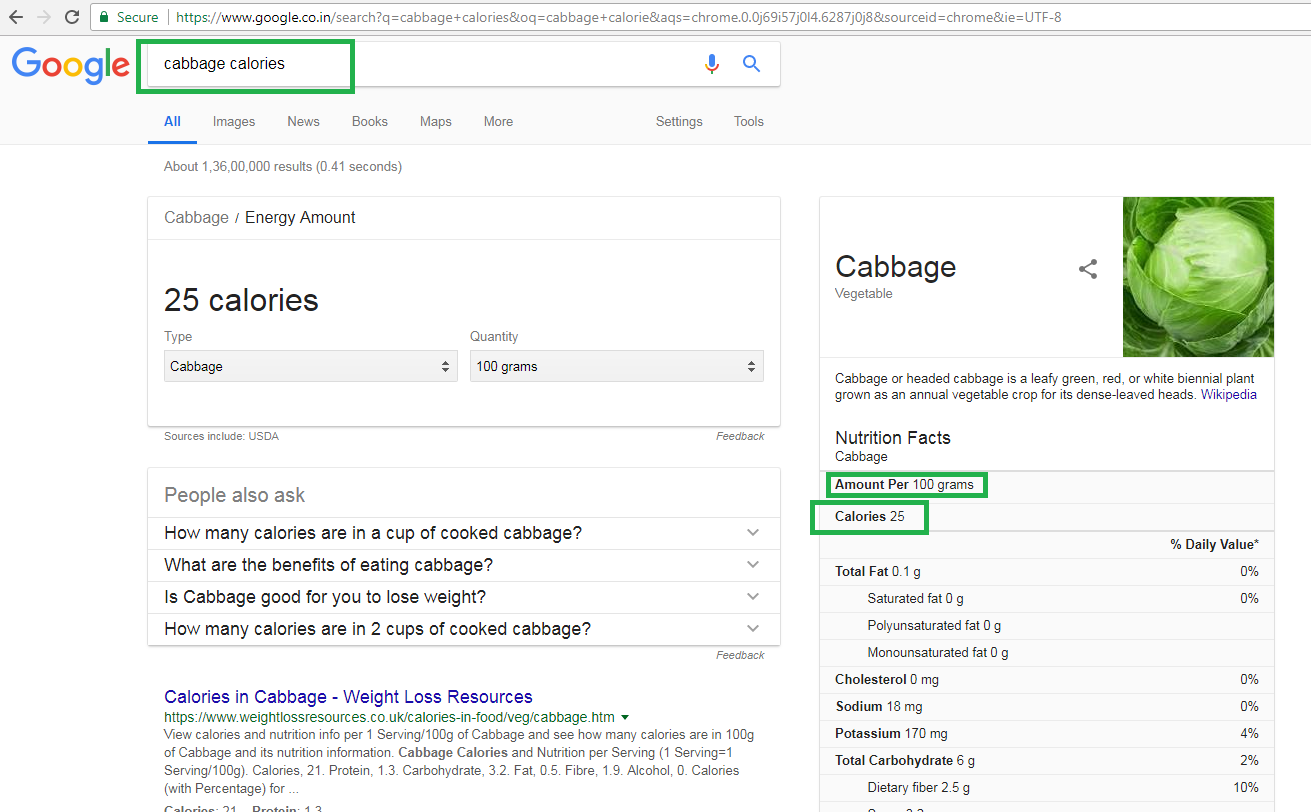Open search Tools menu
This screenshot has height=812, width=1311.
click(749, 121)
